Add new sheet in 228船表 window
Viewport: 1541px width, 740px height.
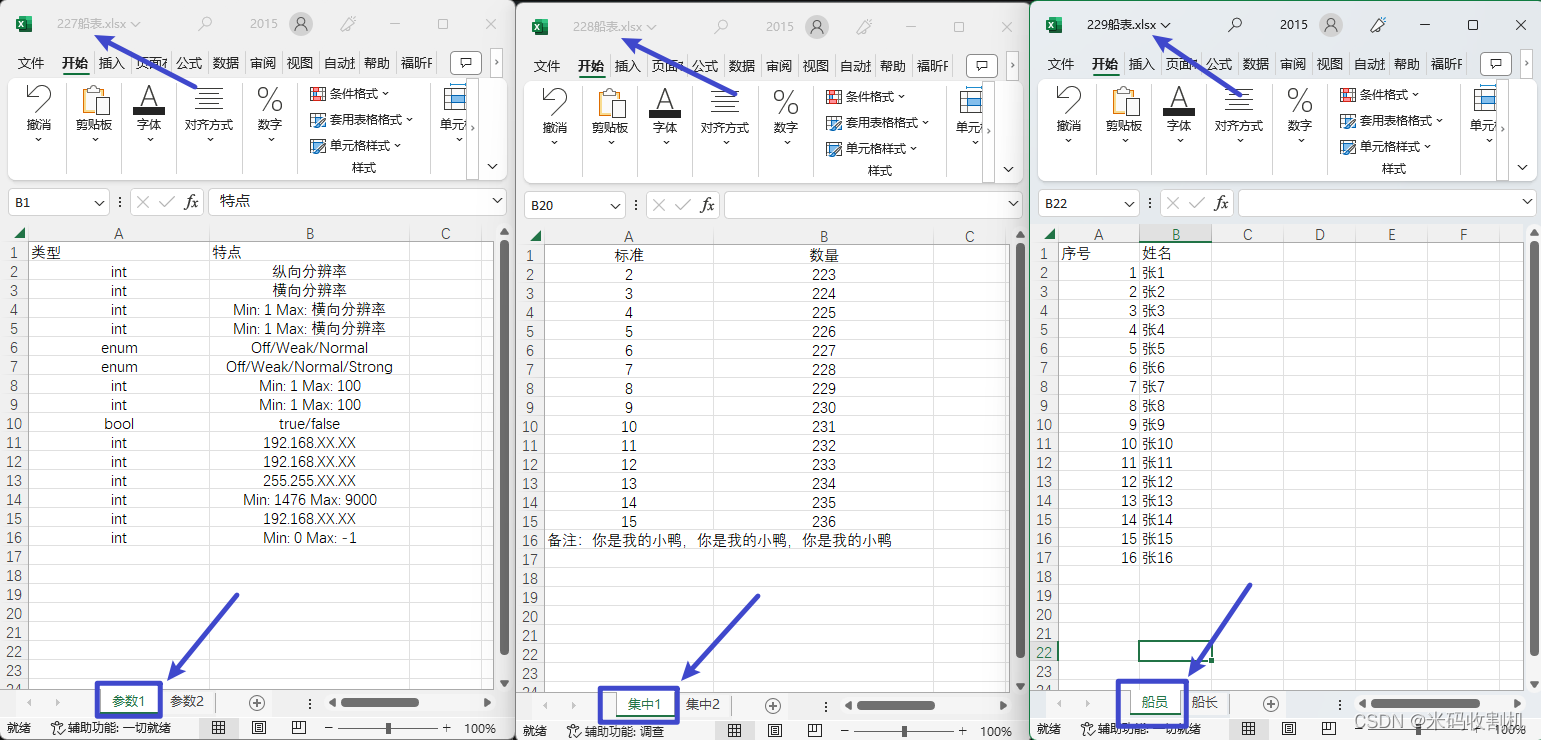pyautogui.click(x=772, y=706)
